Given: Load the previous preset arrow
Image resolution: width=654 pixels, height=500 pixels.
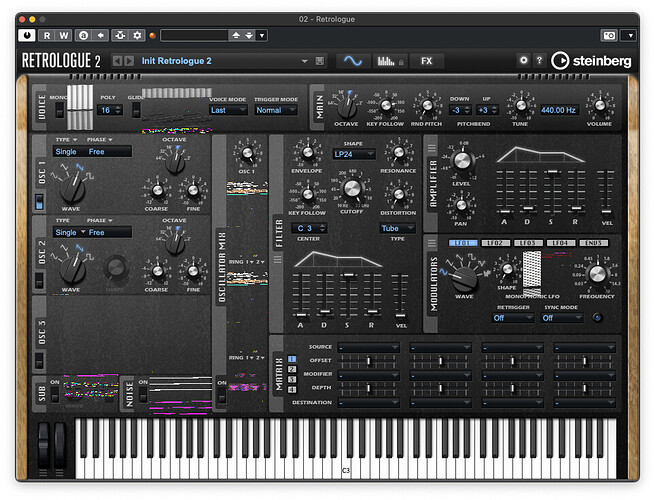Looking at the screenshot, I should pyautogui.click(x=118, y=61).
